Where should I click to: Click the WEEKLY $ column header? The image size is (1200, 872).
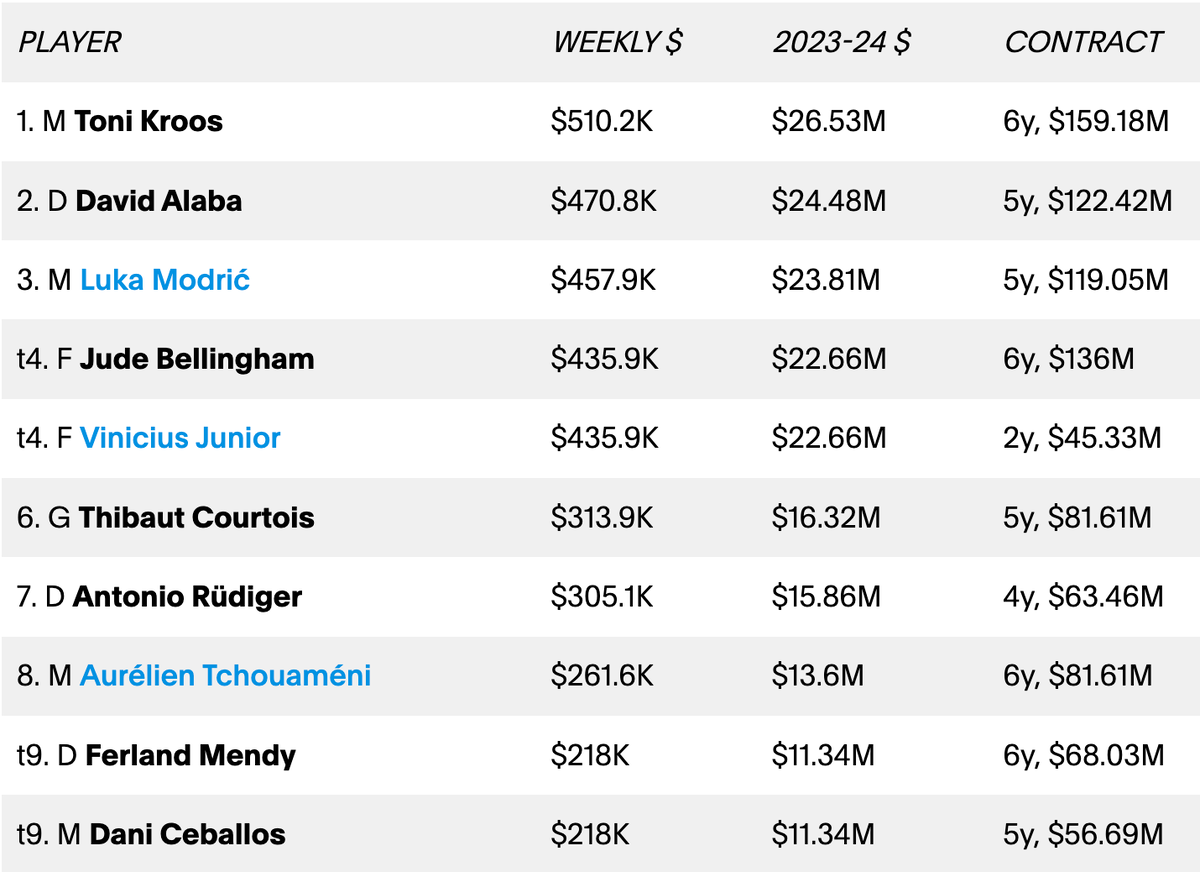tap(618, 43)
